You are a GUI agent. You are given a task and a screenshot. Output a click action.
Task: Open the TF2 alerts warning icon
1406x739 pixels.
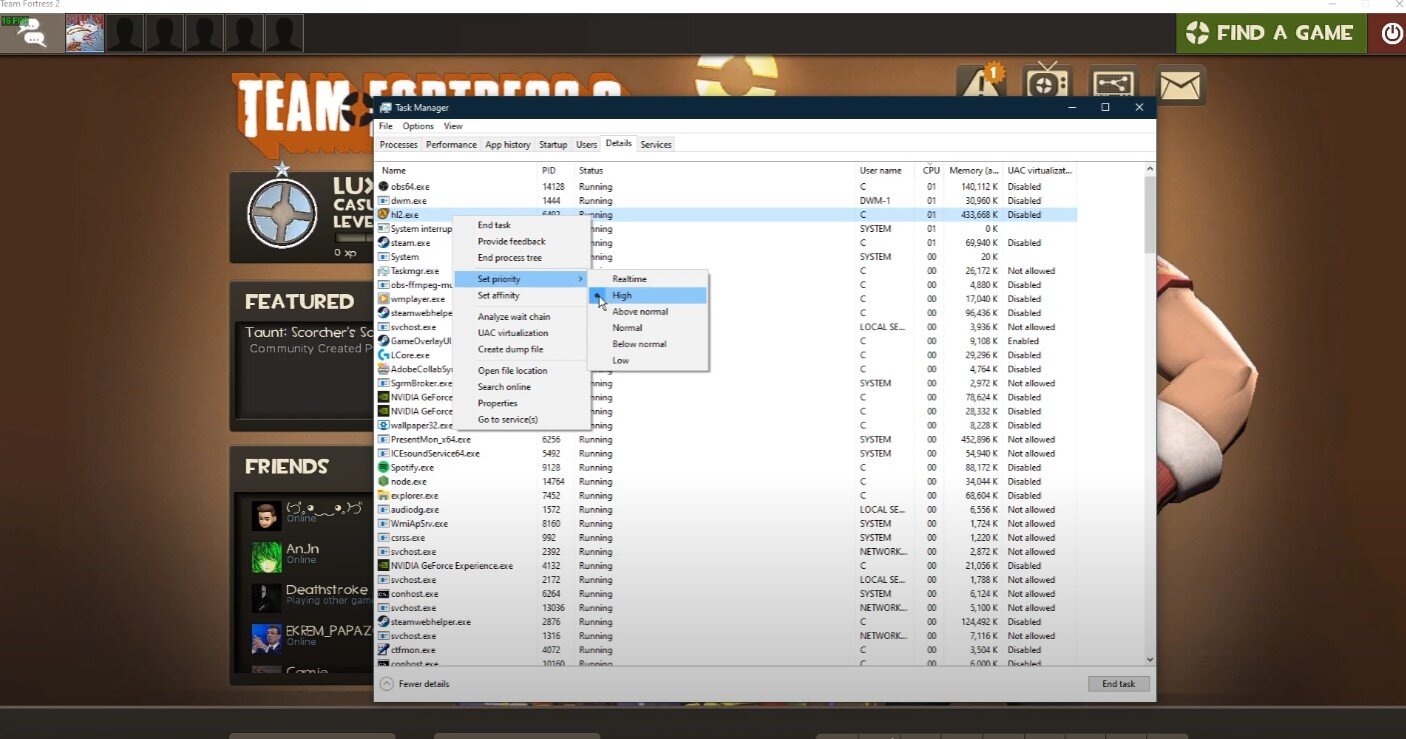pos(979,85)
